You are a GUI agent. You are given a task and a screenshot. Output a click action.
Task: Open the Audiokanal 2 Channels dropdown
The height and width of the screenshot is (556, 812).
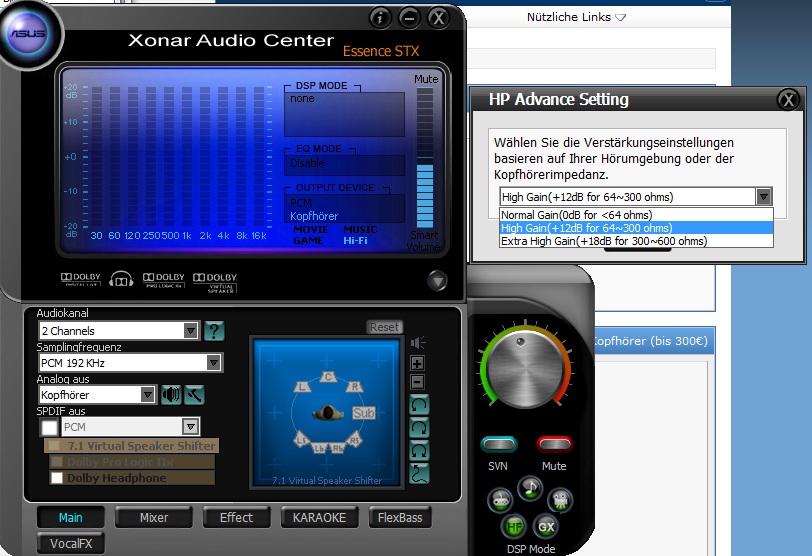[x=119, y=331]
